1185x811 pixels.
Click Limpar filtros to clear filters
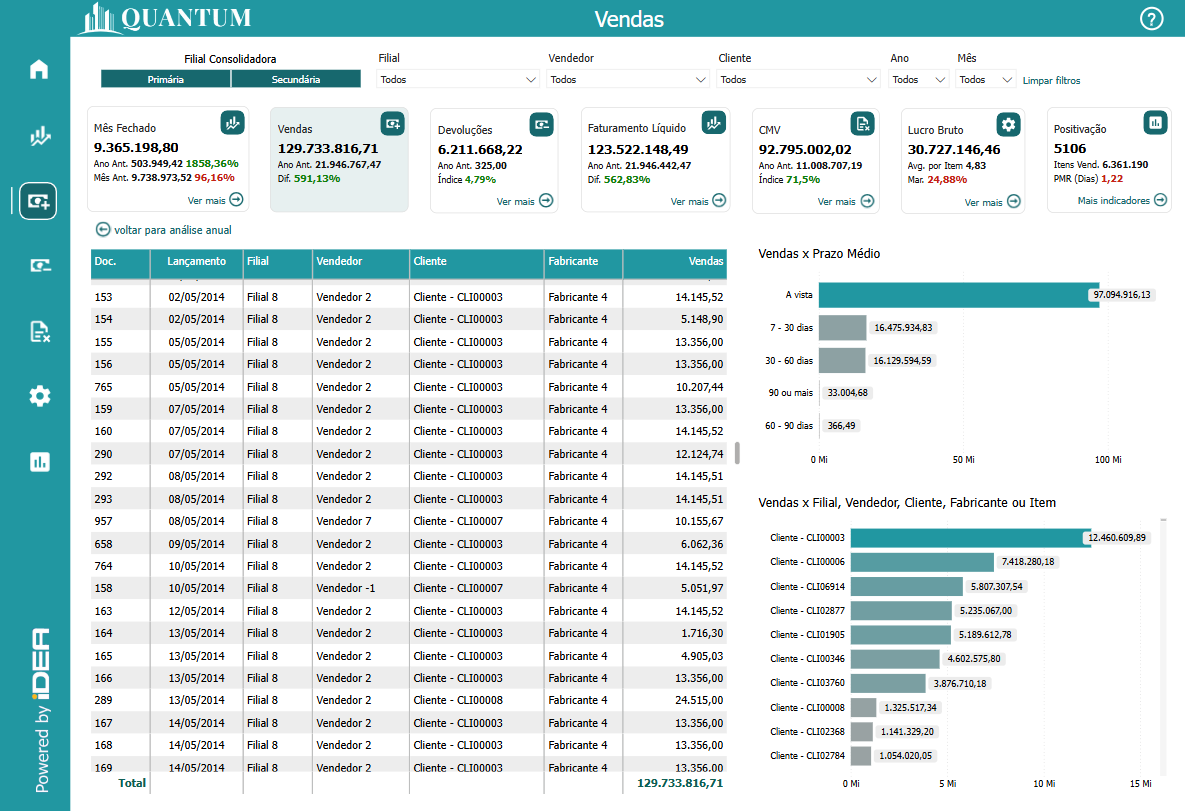(x=1051, y=80)
